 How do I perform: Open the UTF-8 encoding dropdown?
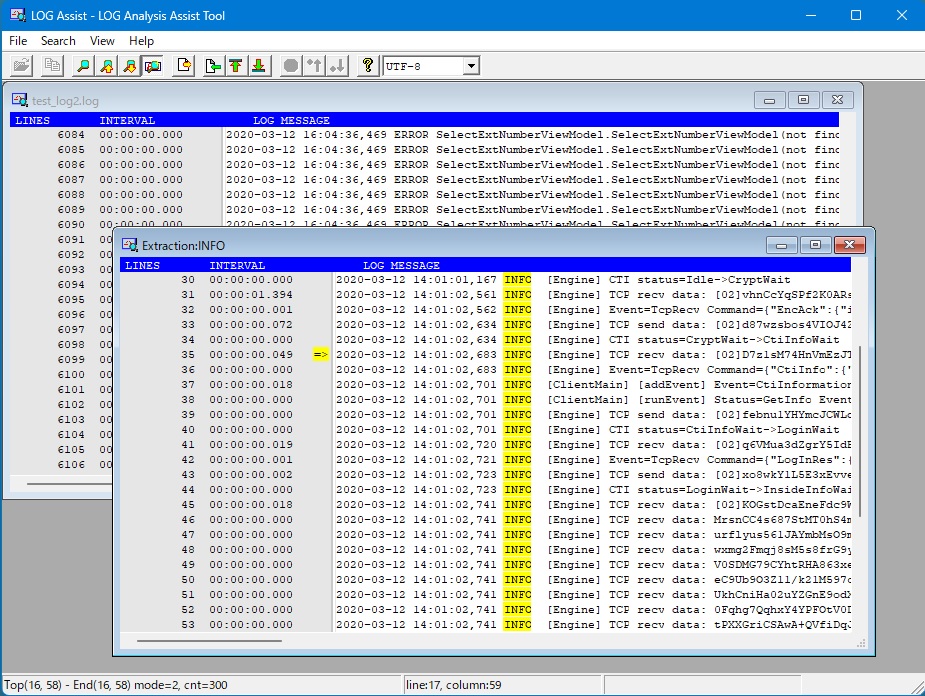pyautogui.click(x=471, y=66)
